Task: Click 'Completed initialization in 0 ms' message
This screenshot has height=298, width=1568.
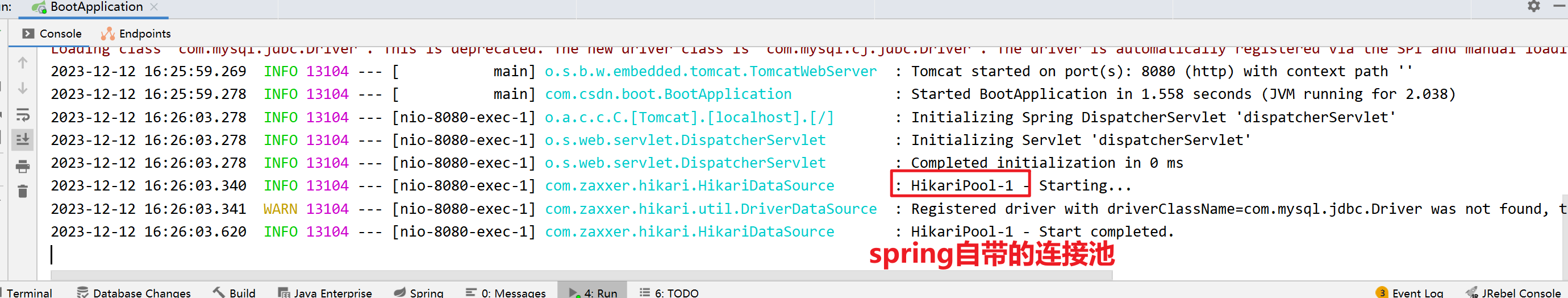Action: click(x=1047, y=163)
